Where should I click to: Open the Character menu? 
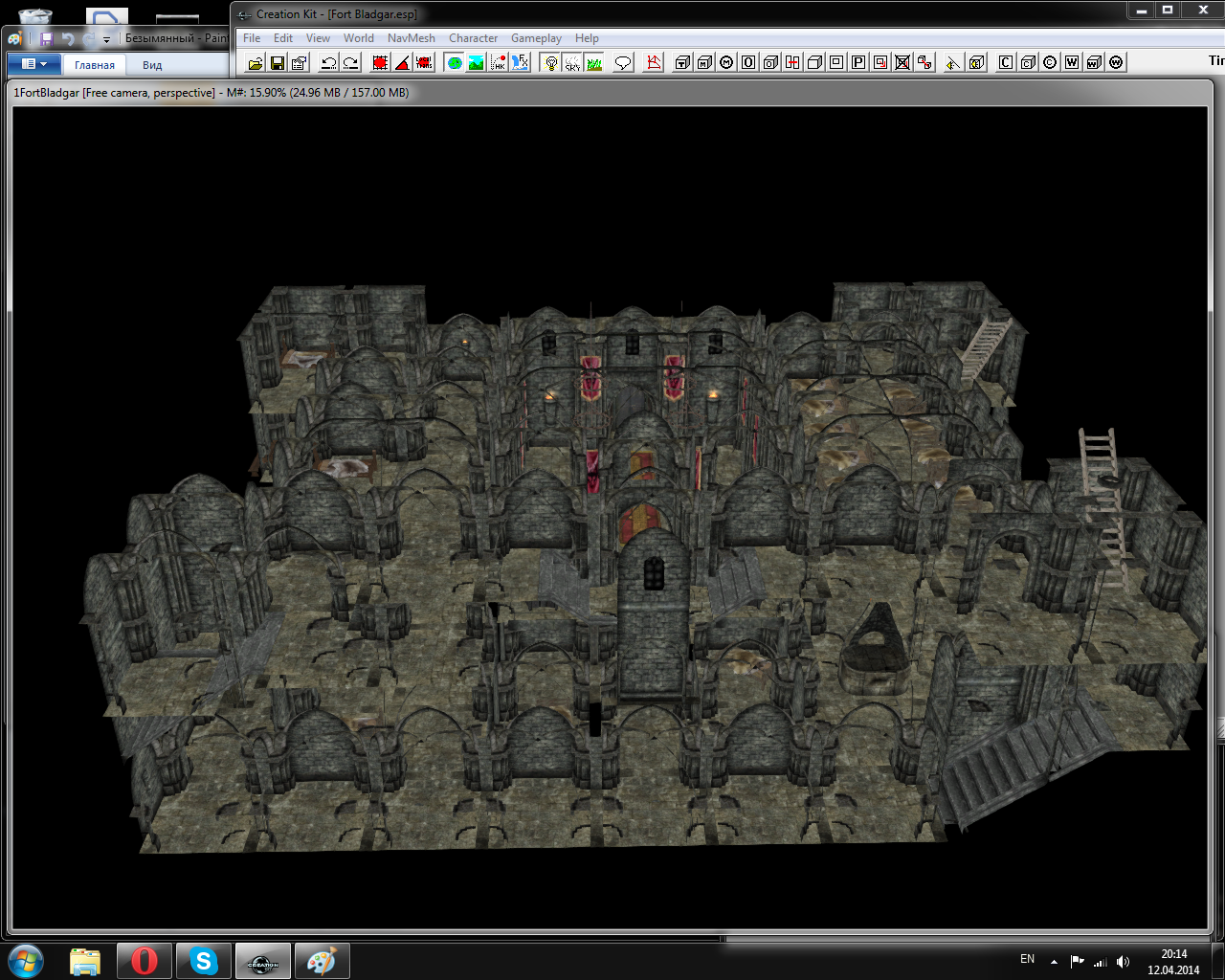click(x=473, y=38)
